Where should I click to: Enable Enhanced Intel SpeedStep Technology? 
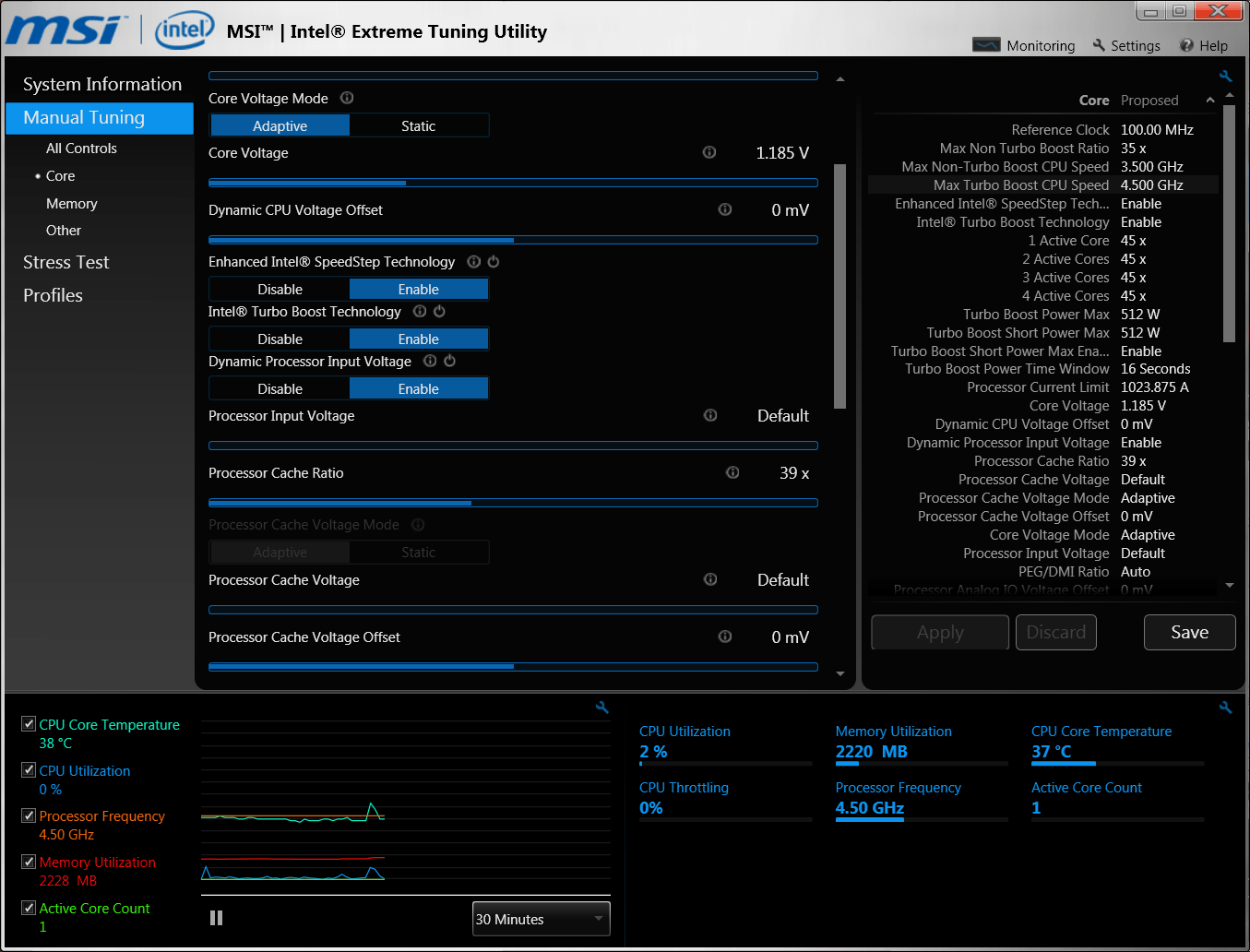point(419,289)
